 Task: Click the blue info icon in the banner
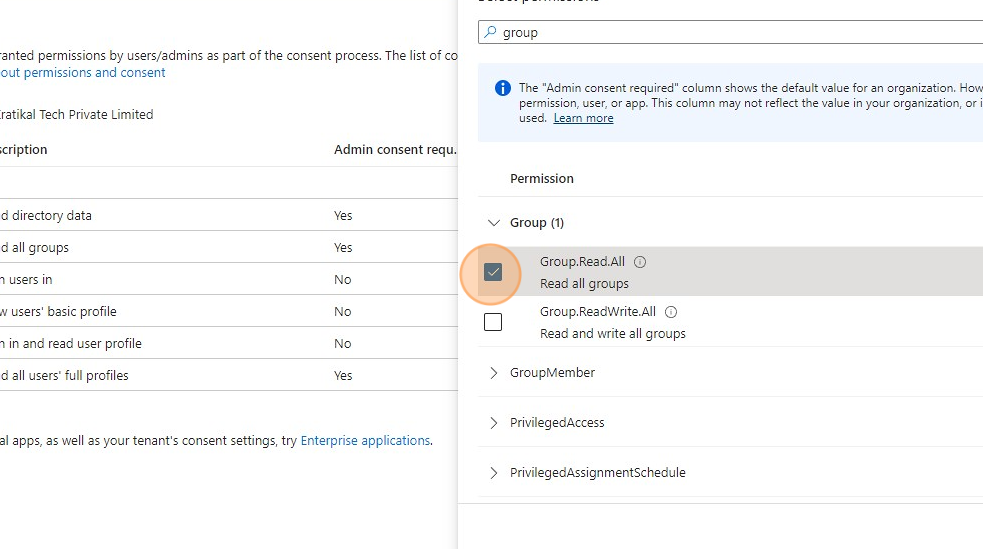tap(503, 88)
